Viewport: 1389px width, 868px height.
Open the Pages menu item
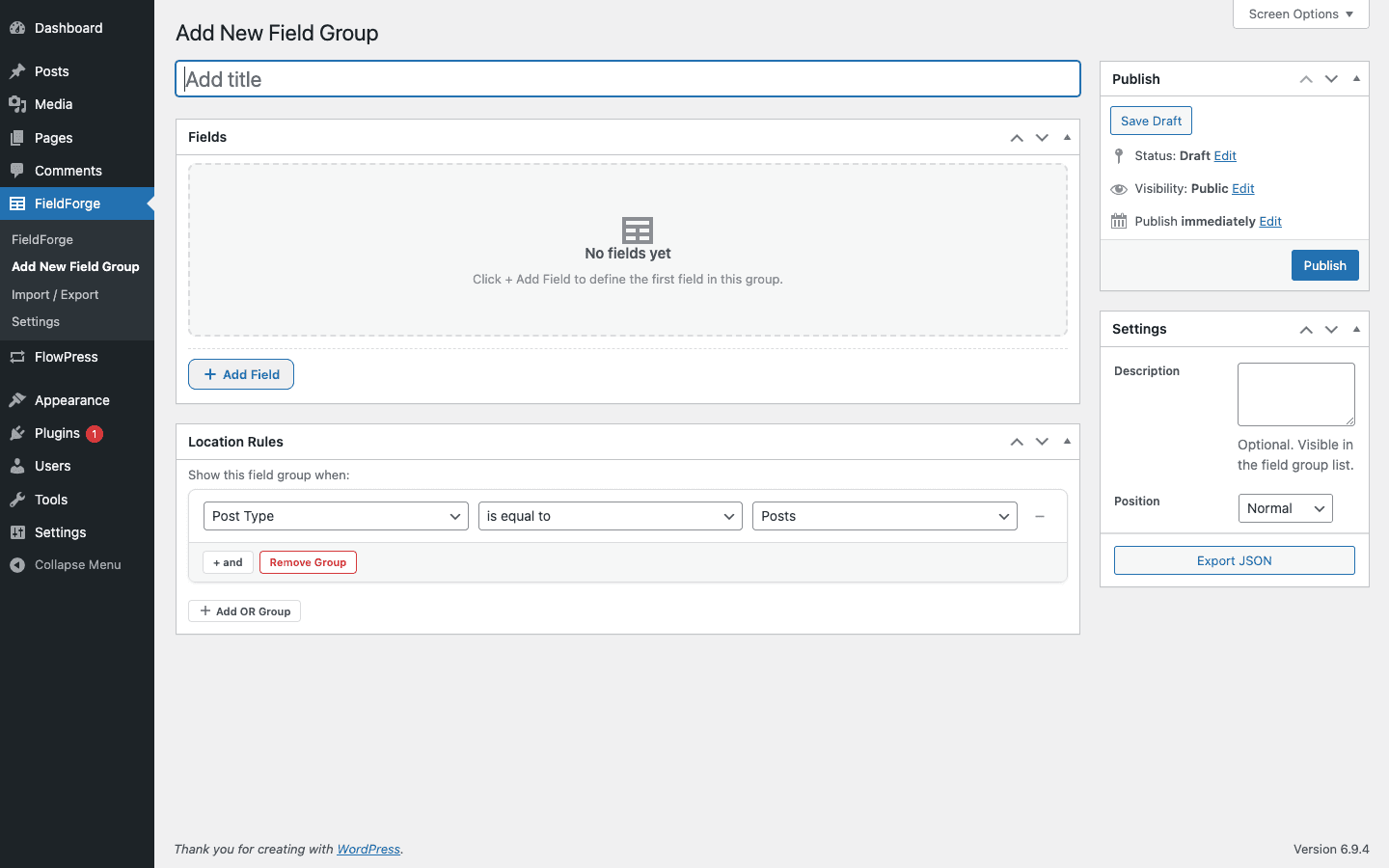(77, 138)
